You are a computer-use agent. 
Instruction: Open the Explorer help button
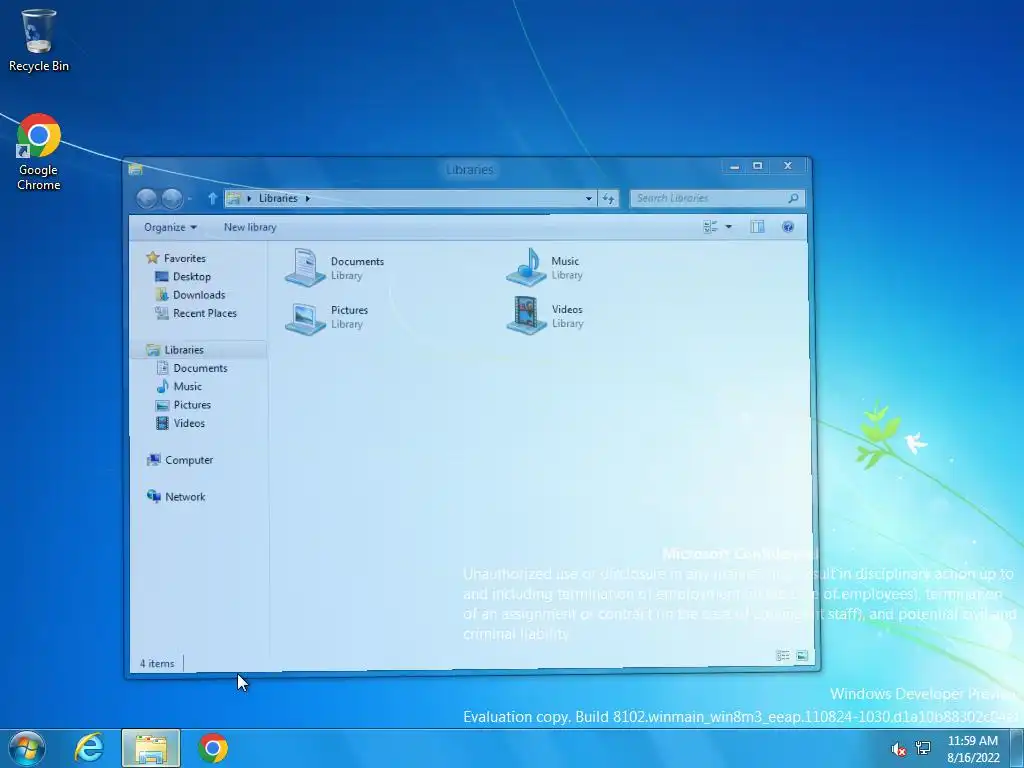[788, 227]
